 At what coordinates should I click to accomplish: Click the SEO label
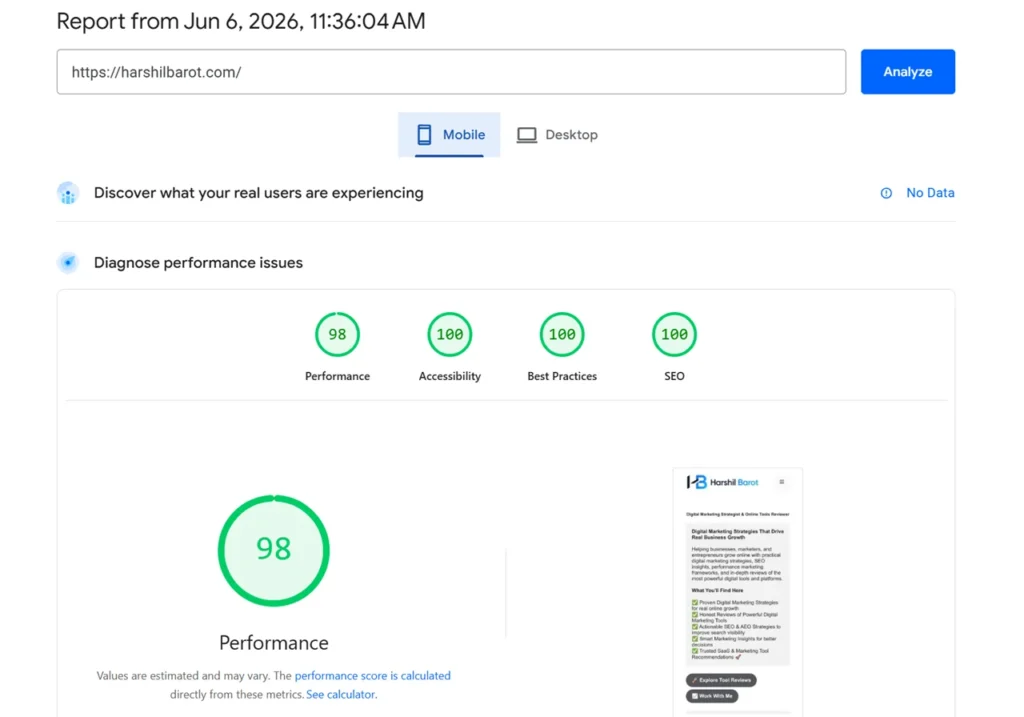pos(674,376)
